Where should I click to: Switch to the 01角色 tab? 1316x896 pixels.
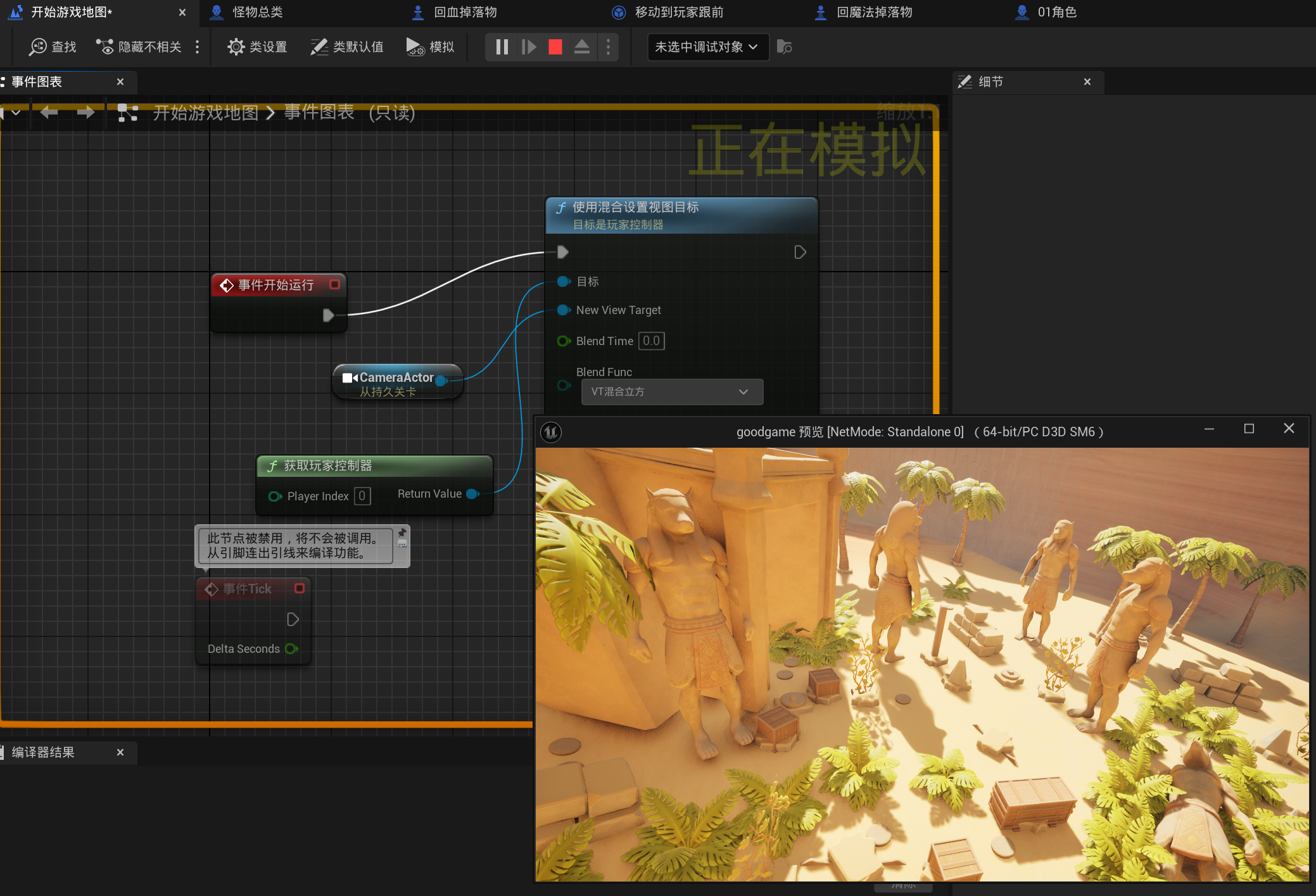1056,12
